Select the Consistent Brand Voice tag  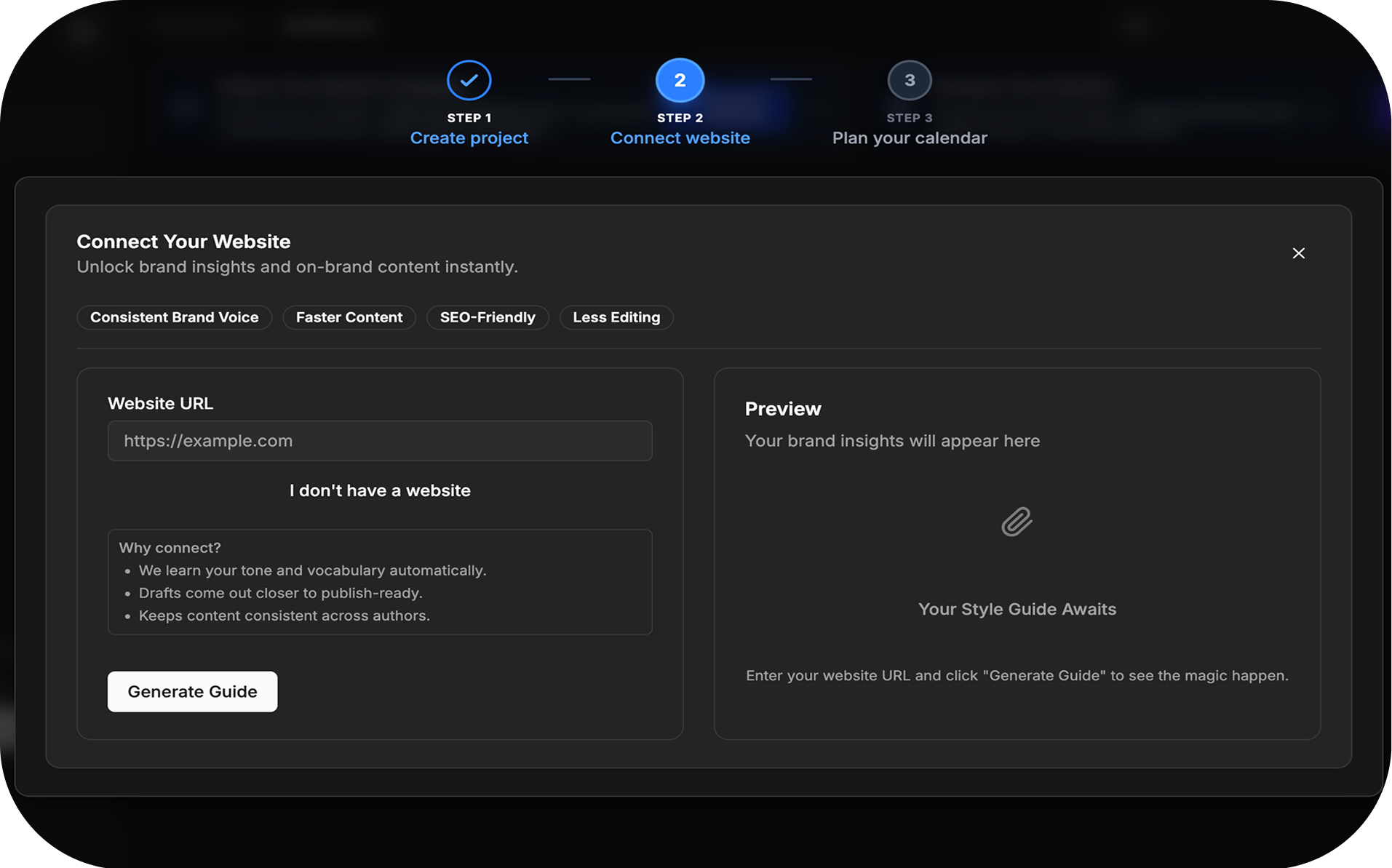coord(174,317)
